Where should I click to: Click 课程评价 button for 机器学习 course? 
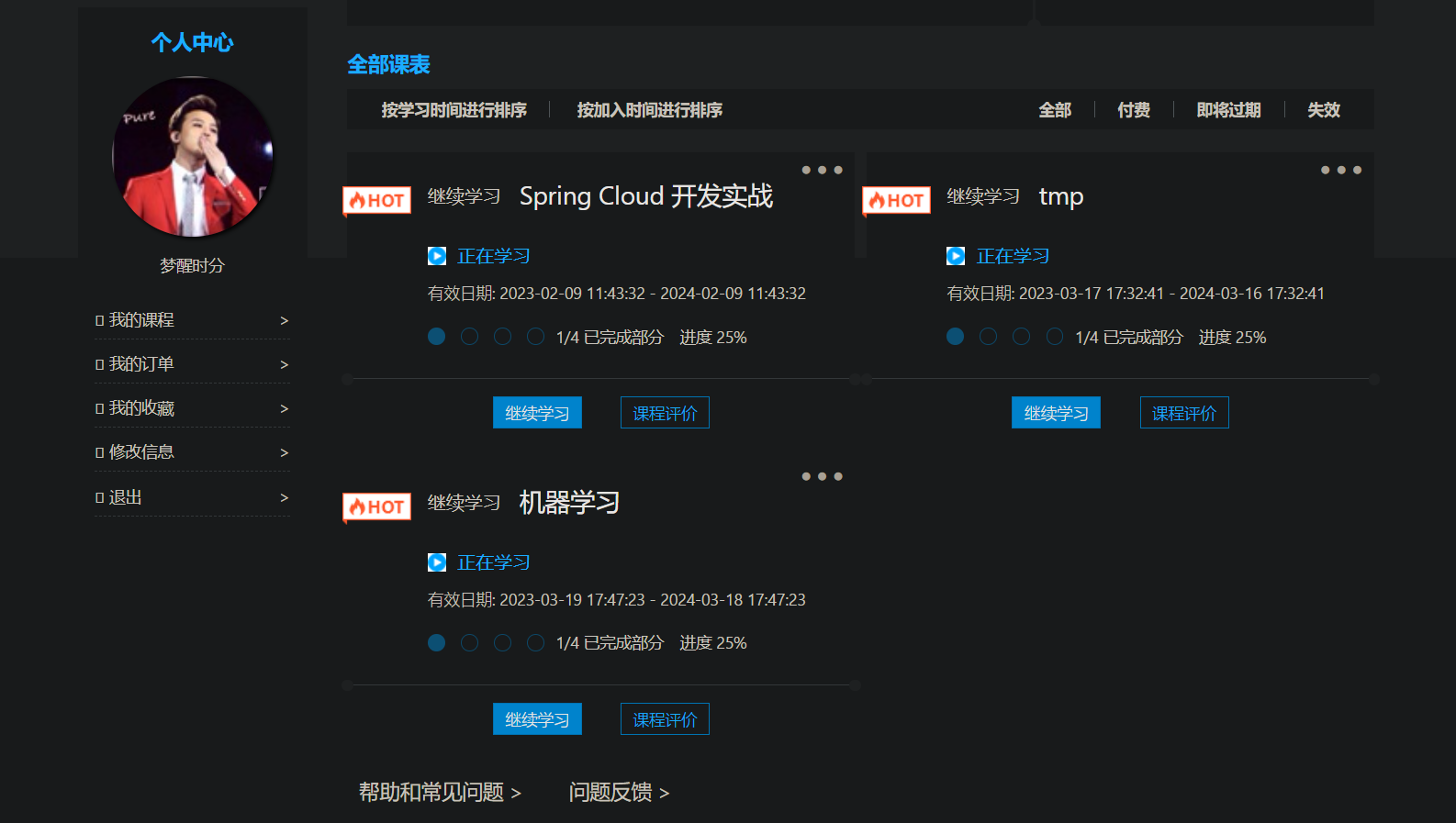[666, 719]
